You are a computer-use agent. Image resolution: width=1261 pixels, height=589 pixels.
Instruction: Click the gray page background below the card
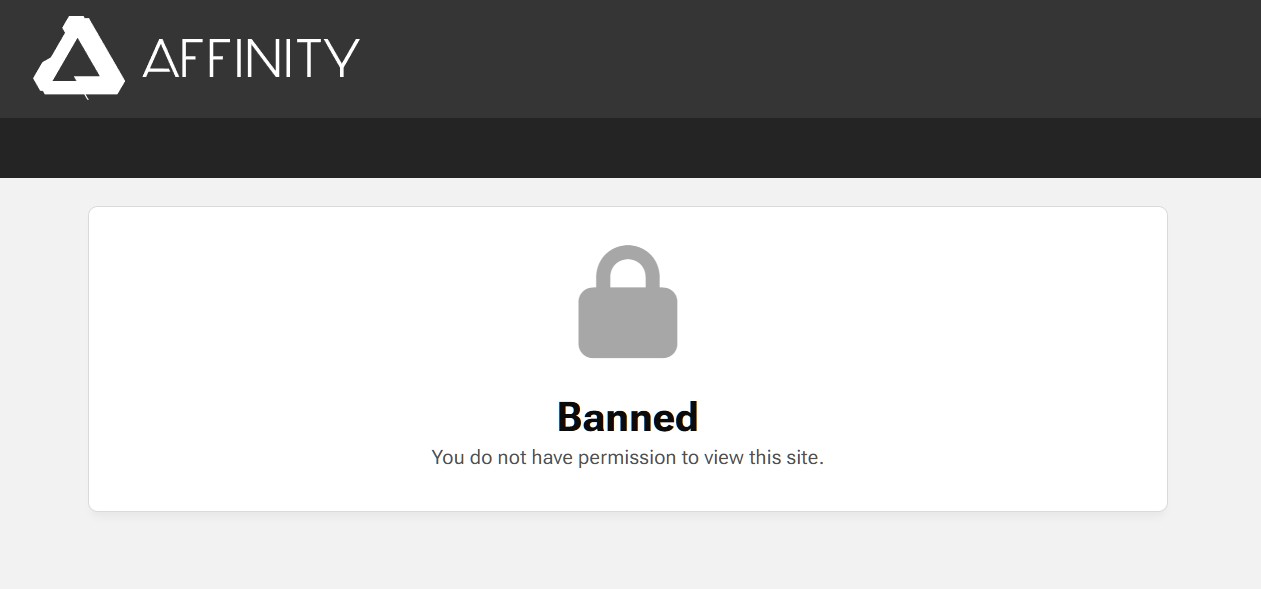[x=630, y=550]
